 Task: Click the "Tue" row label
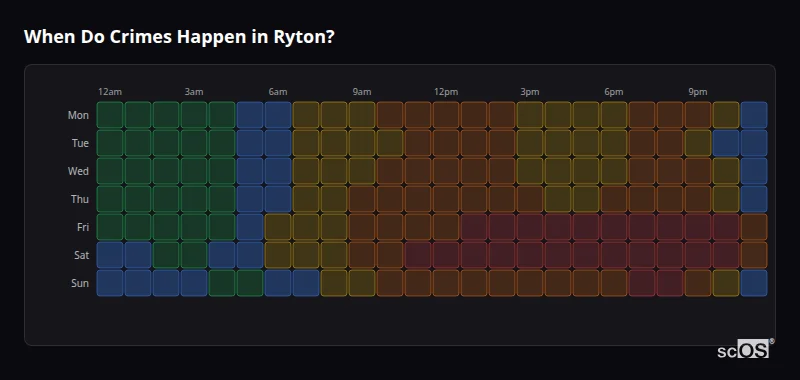pos(80,143)
